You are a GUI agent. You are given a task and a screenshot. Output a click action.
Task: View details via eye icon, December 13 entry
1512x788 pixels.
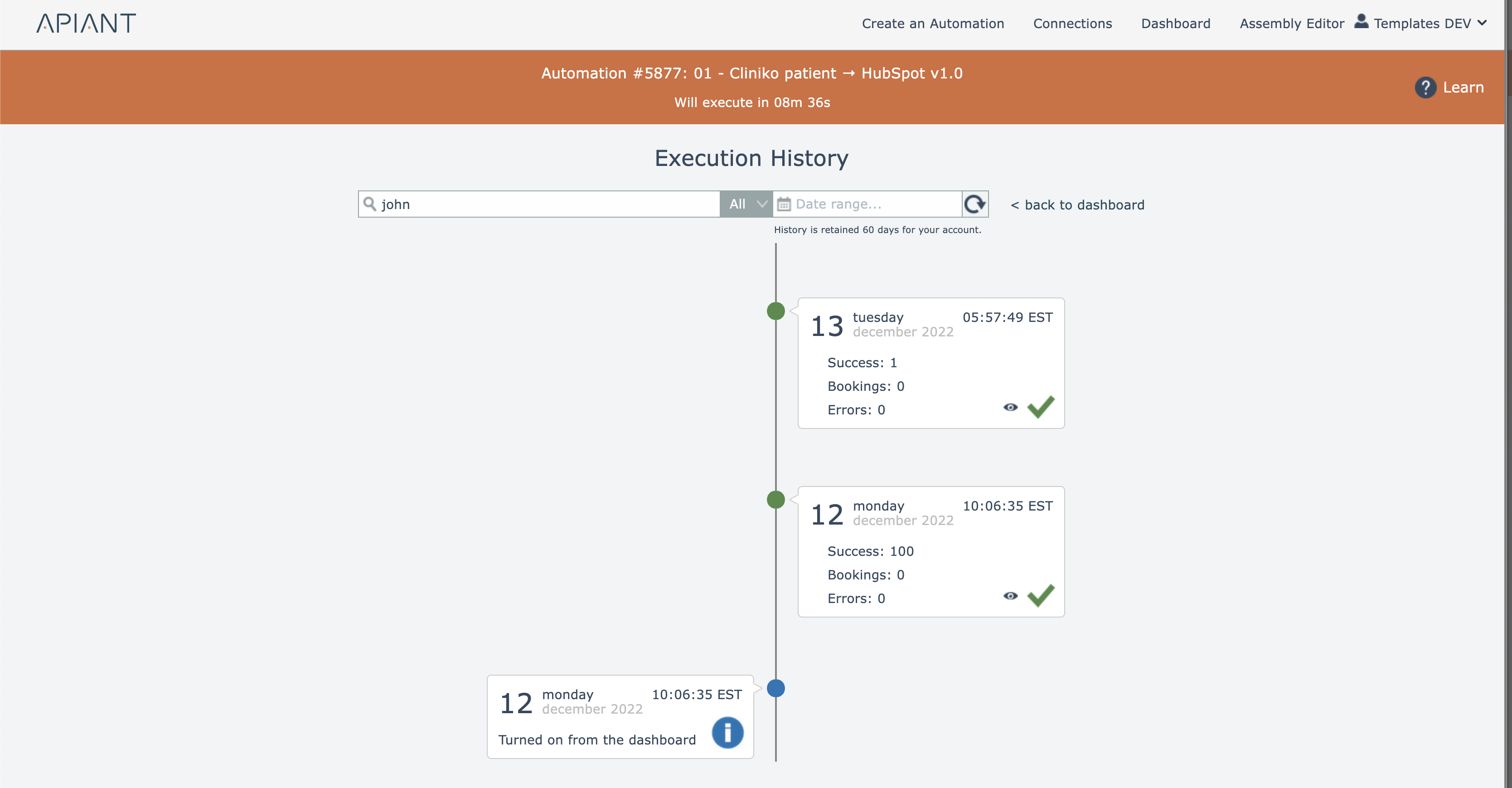click(x=1010, y=407)
